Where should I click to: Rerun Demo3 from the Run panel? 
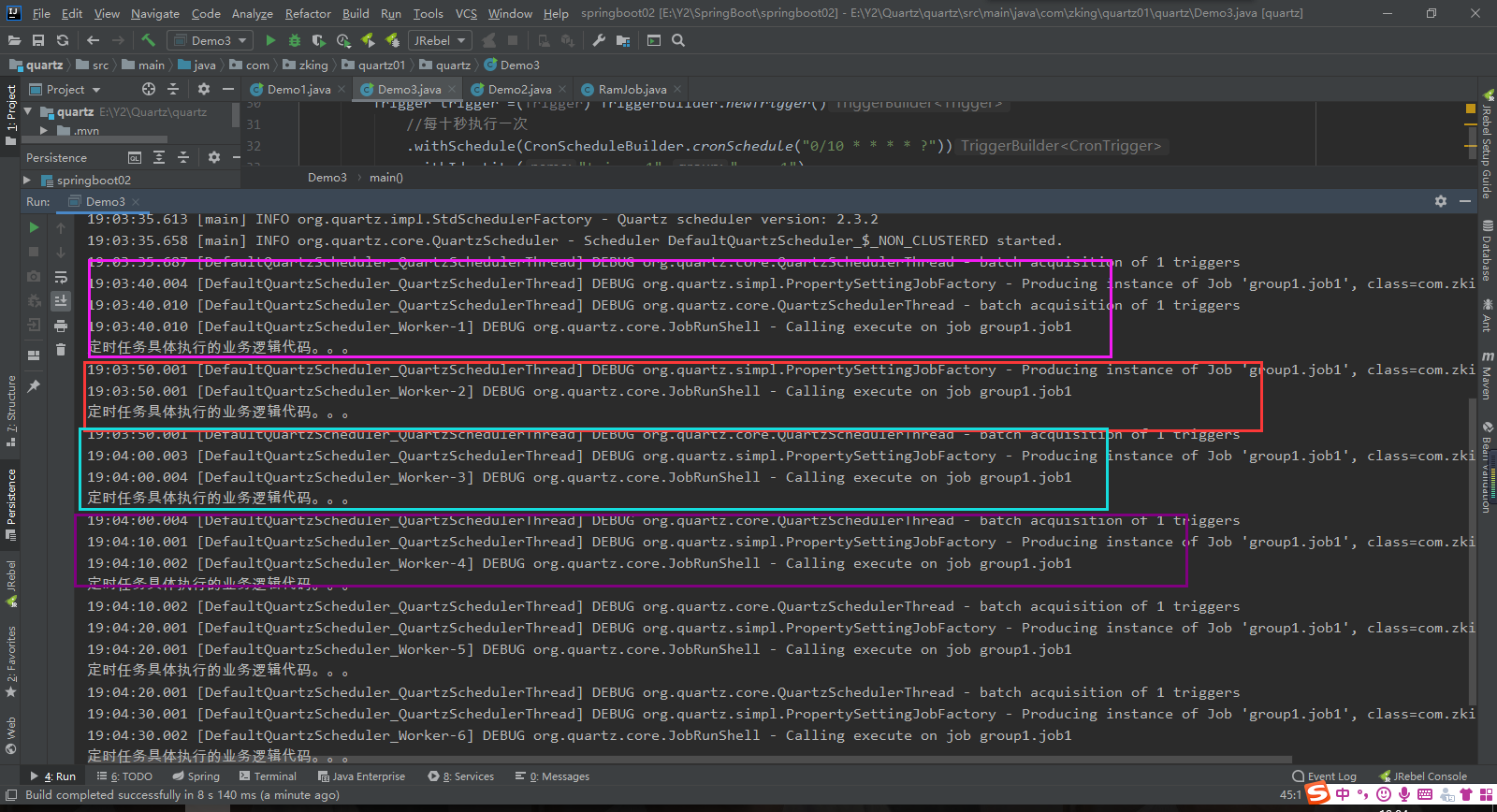click(x=34, y=227)
